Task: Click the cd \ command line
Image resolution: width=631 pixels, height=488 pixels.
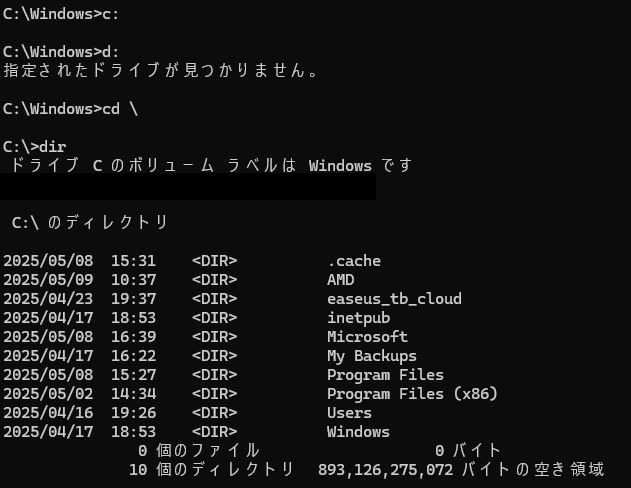Action: 70,109
